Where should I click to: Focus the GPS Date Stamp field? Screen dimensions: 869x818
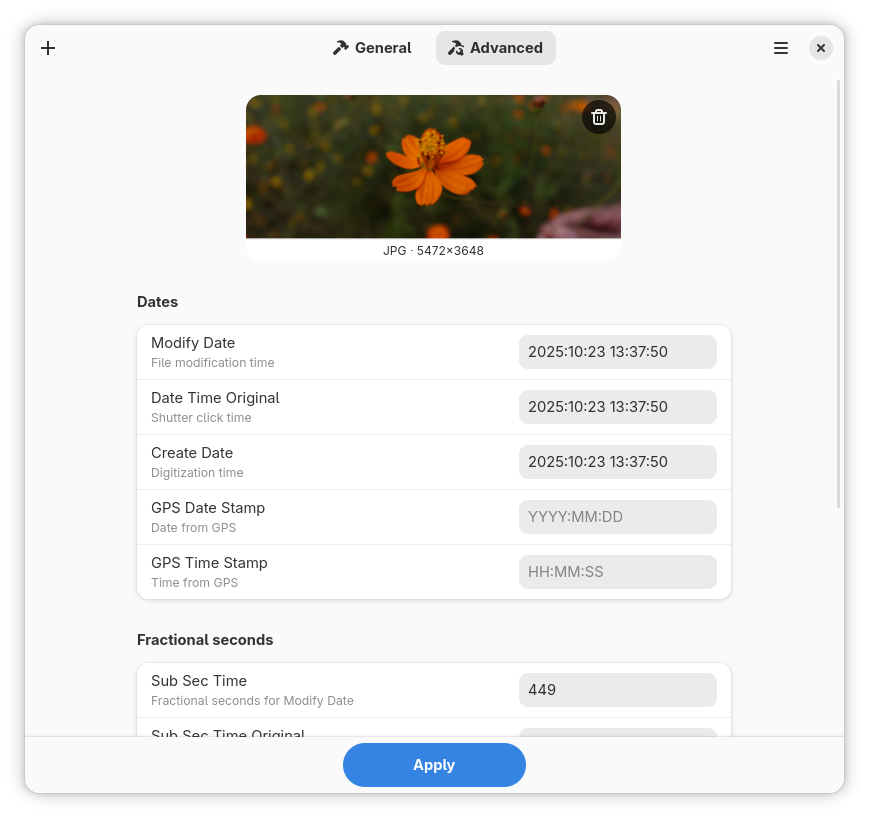617,517
